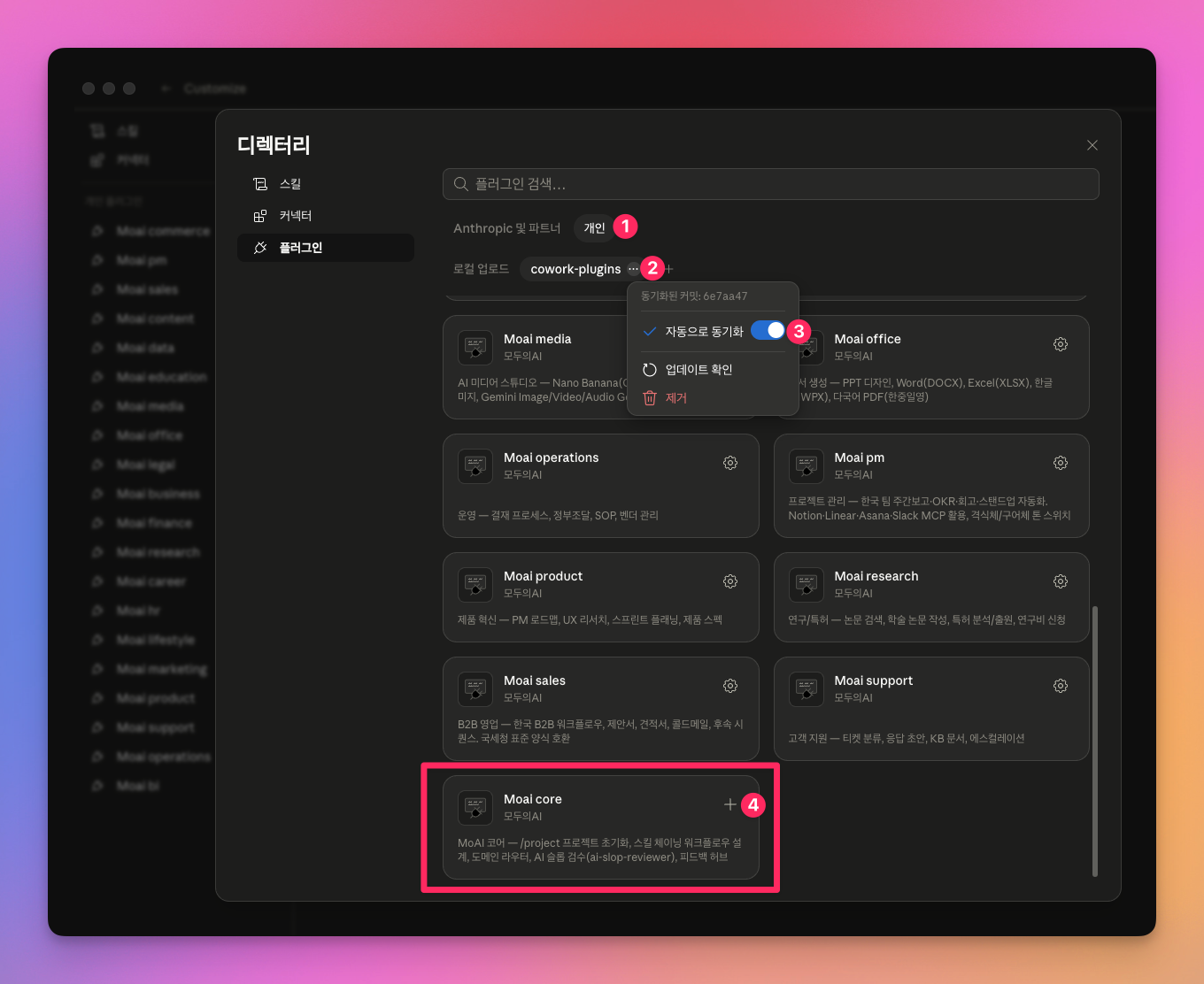
Task: Open settings gear on Moai operations card
Action: 730,463
